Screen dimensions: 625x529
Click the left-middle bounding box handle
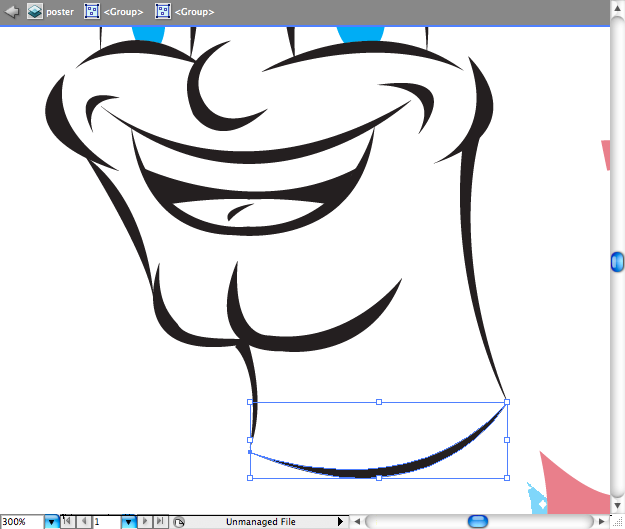(x=250, y=440)
